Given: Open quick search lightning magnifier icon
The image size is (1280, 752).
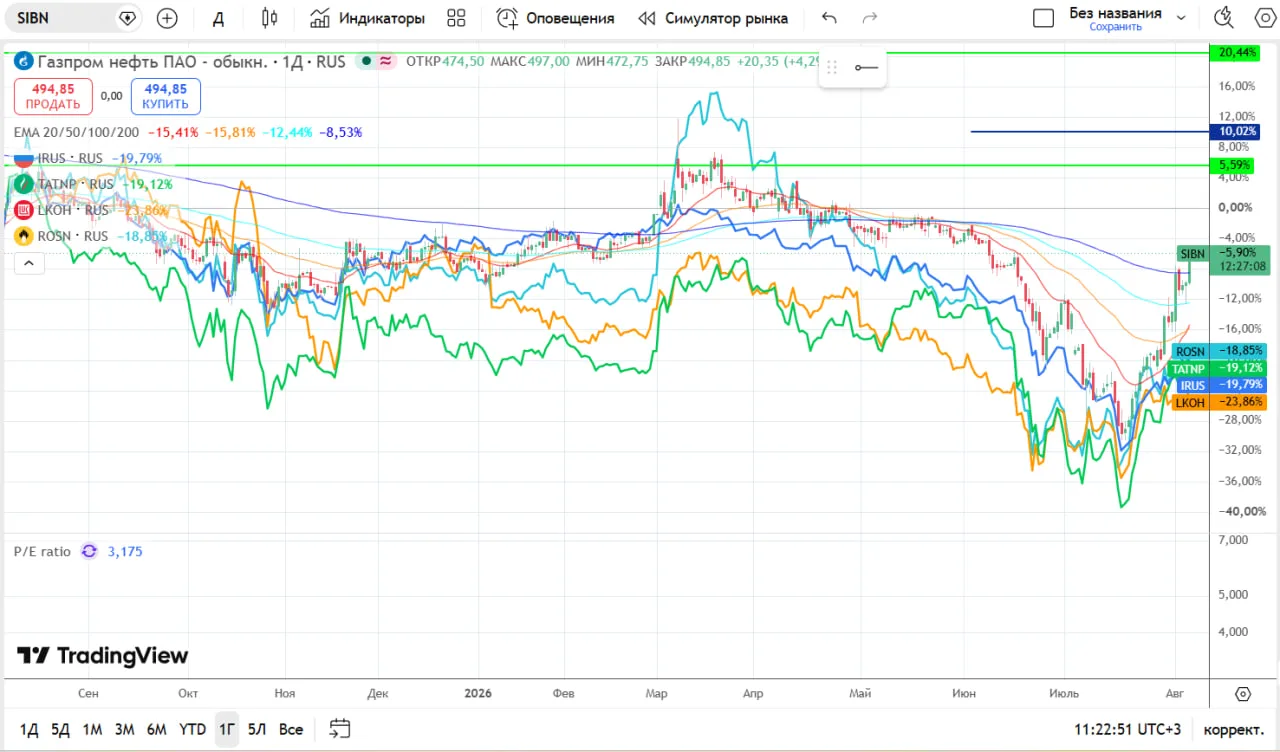Looking at the screenshot, I should pyautogui.click(x=1223, y=18).
